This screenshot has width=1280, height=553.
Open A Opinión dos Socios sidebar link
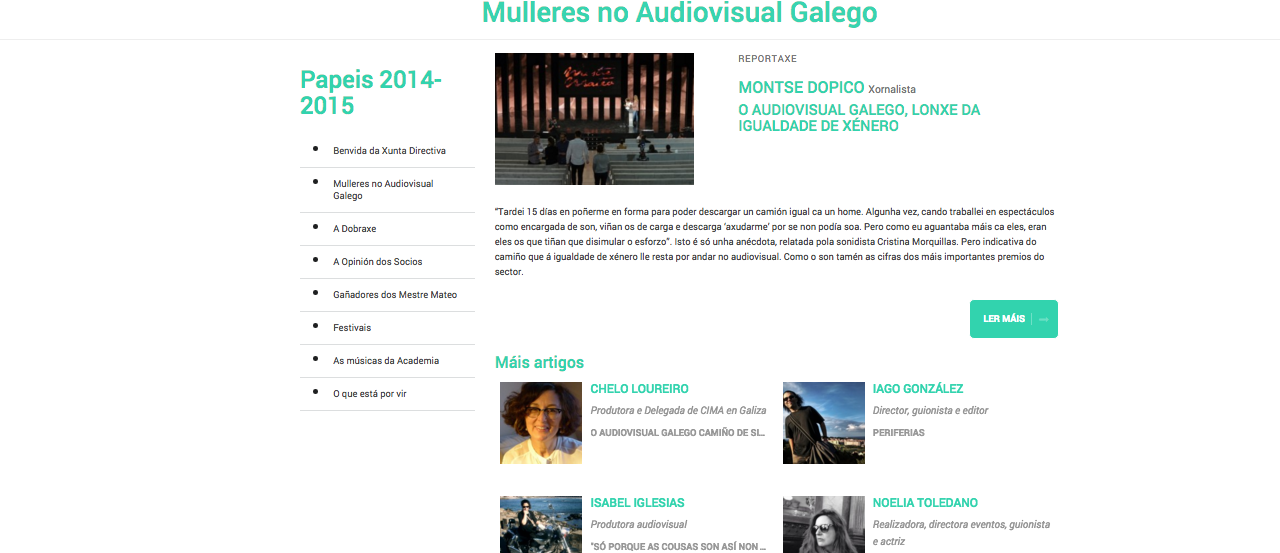click(377, 262)
